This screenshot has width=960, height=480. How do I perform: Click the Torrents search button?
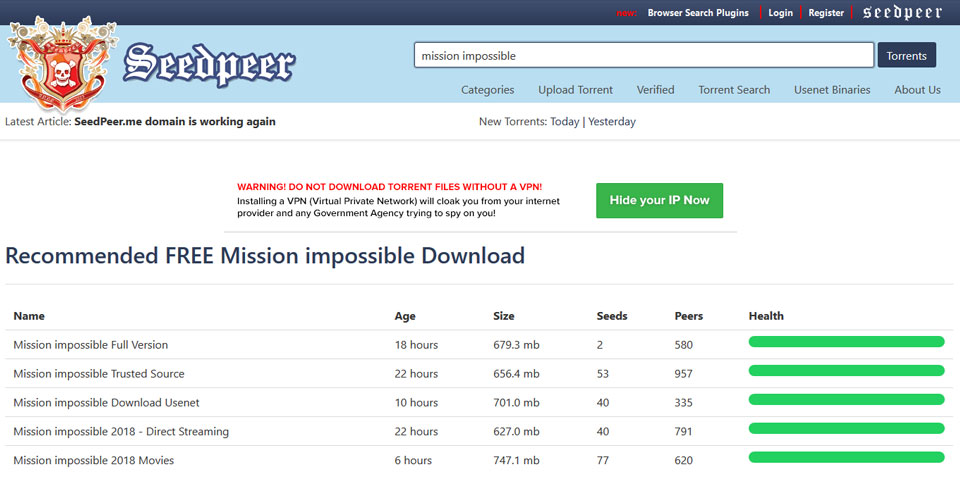(x=907, y=55)
